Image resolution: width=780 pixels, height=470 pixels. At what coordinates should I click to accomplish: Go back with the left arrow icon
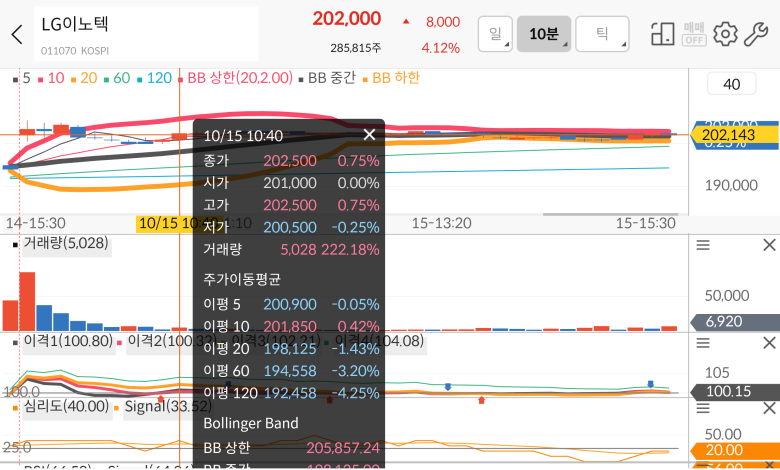pos(17,35)
